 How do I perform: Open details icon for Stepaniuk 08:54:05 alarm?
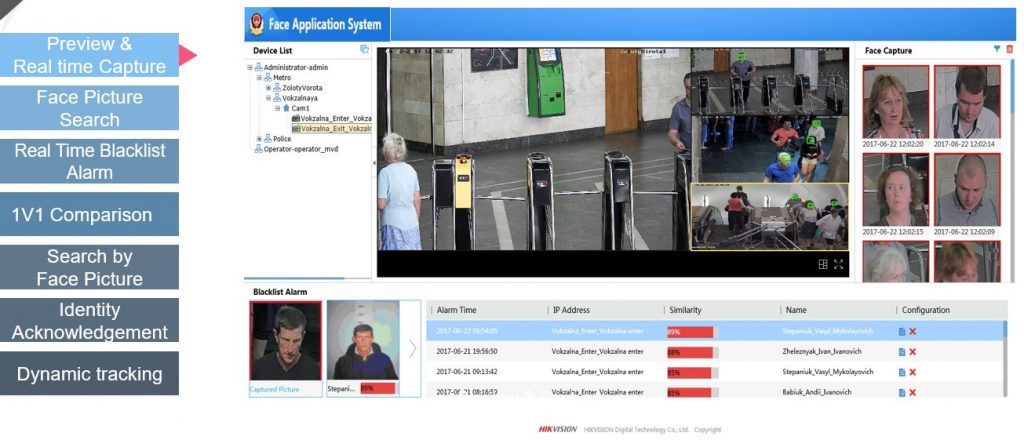point(902,332)
